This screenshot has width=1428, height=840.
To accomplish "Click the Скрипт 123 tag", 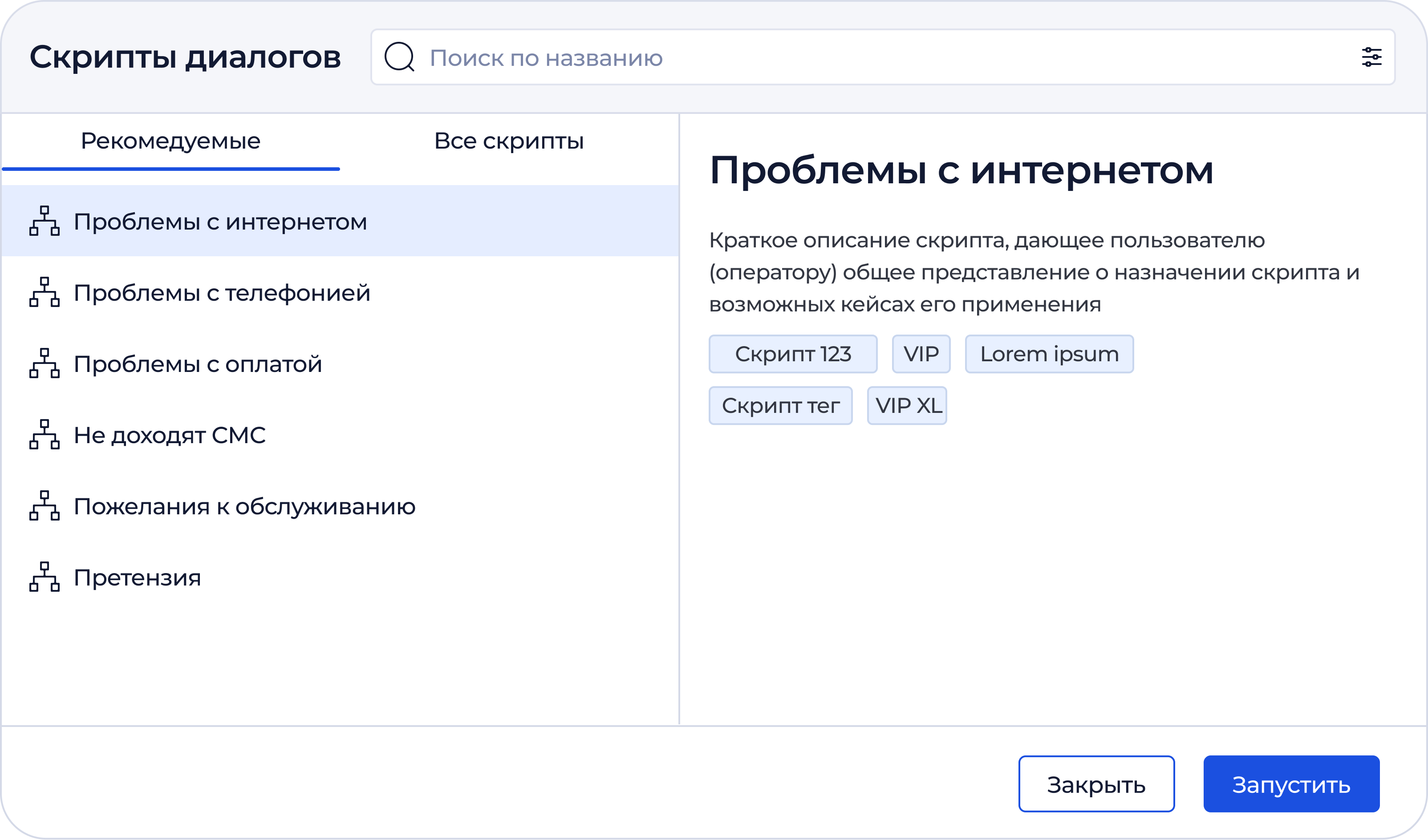I will pyautogui.click(x=793, y=354).
